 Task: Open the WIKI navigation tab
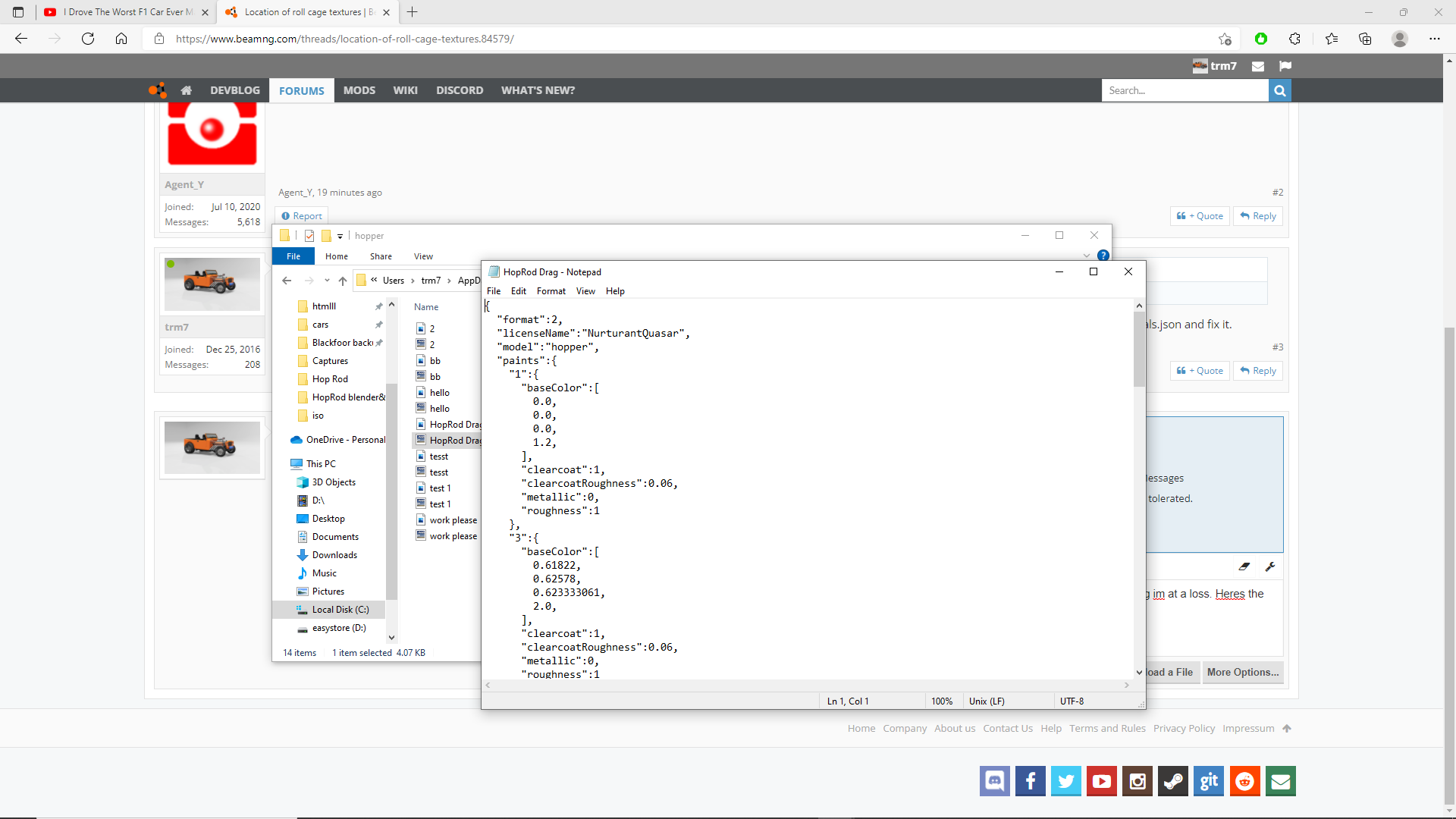405,90
